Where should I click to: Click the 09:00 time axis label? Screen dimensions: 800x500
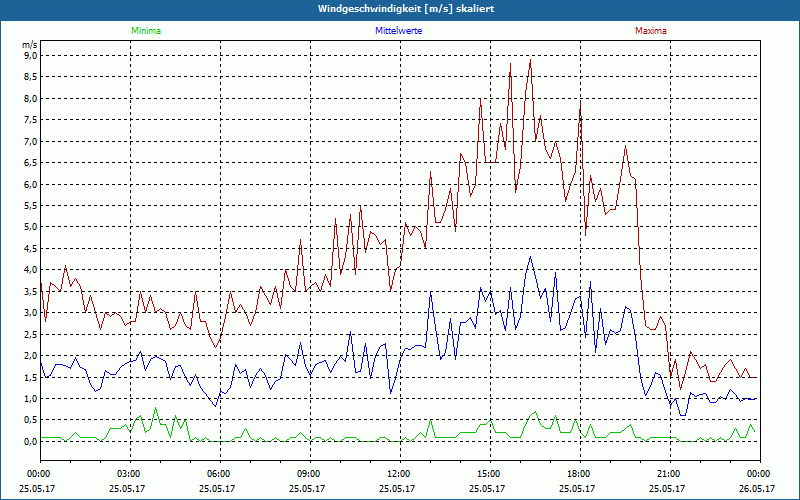coord(307,473)
